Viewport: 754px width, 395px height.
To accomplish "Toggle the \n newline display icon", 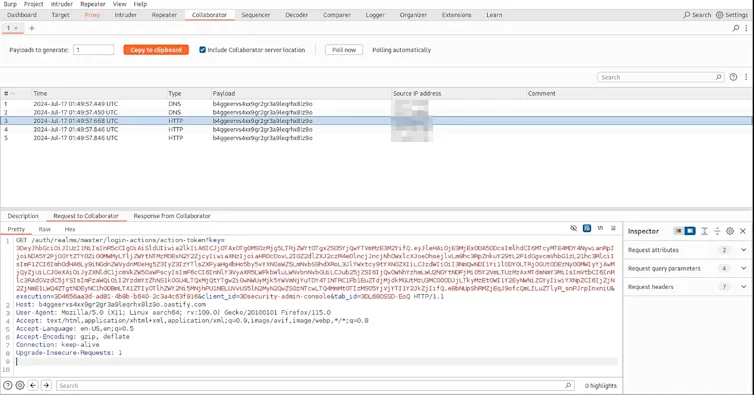I will [x=600, y=228].
